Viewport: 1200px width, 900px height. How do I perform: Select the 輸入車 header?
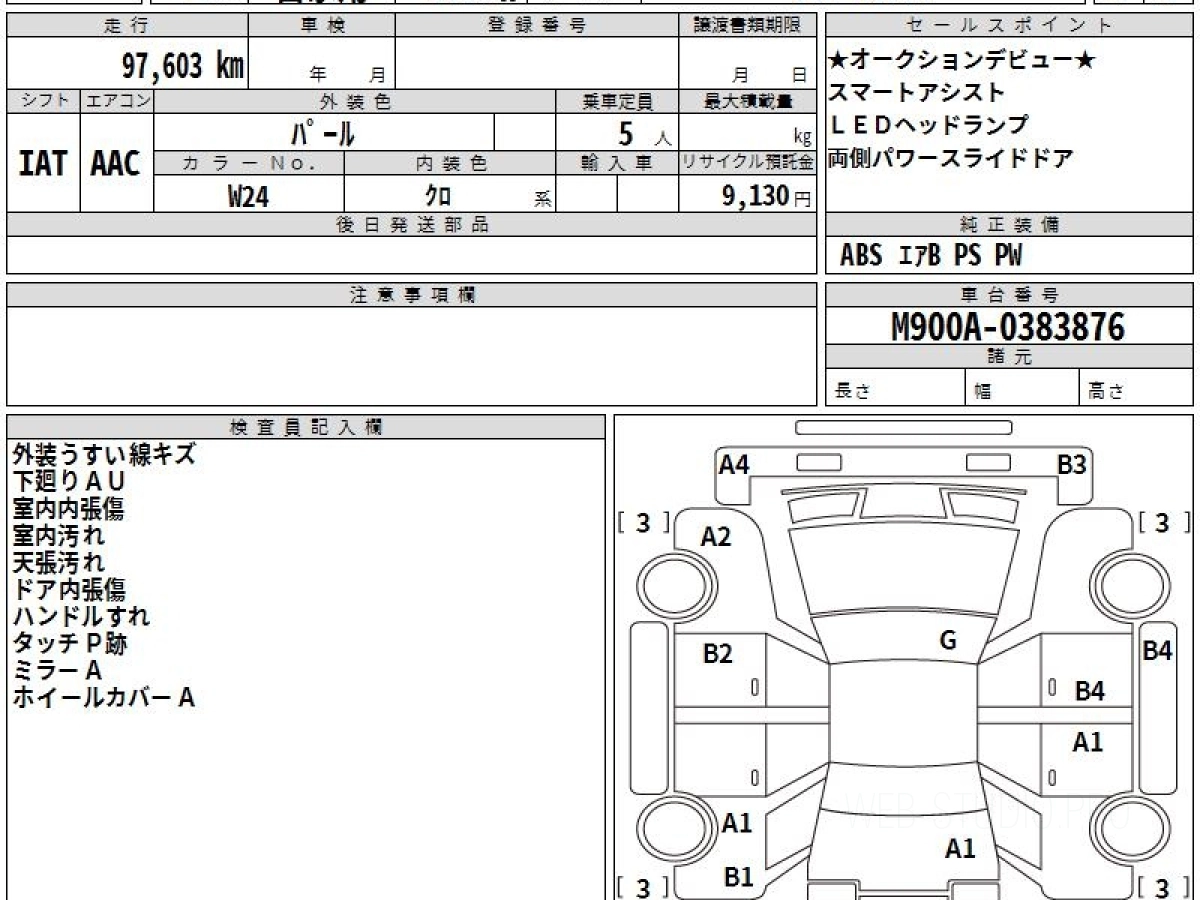(617, 163)
